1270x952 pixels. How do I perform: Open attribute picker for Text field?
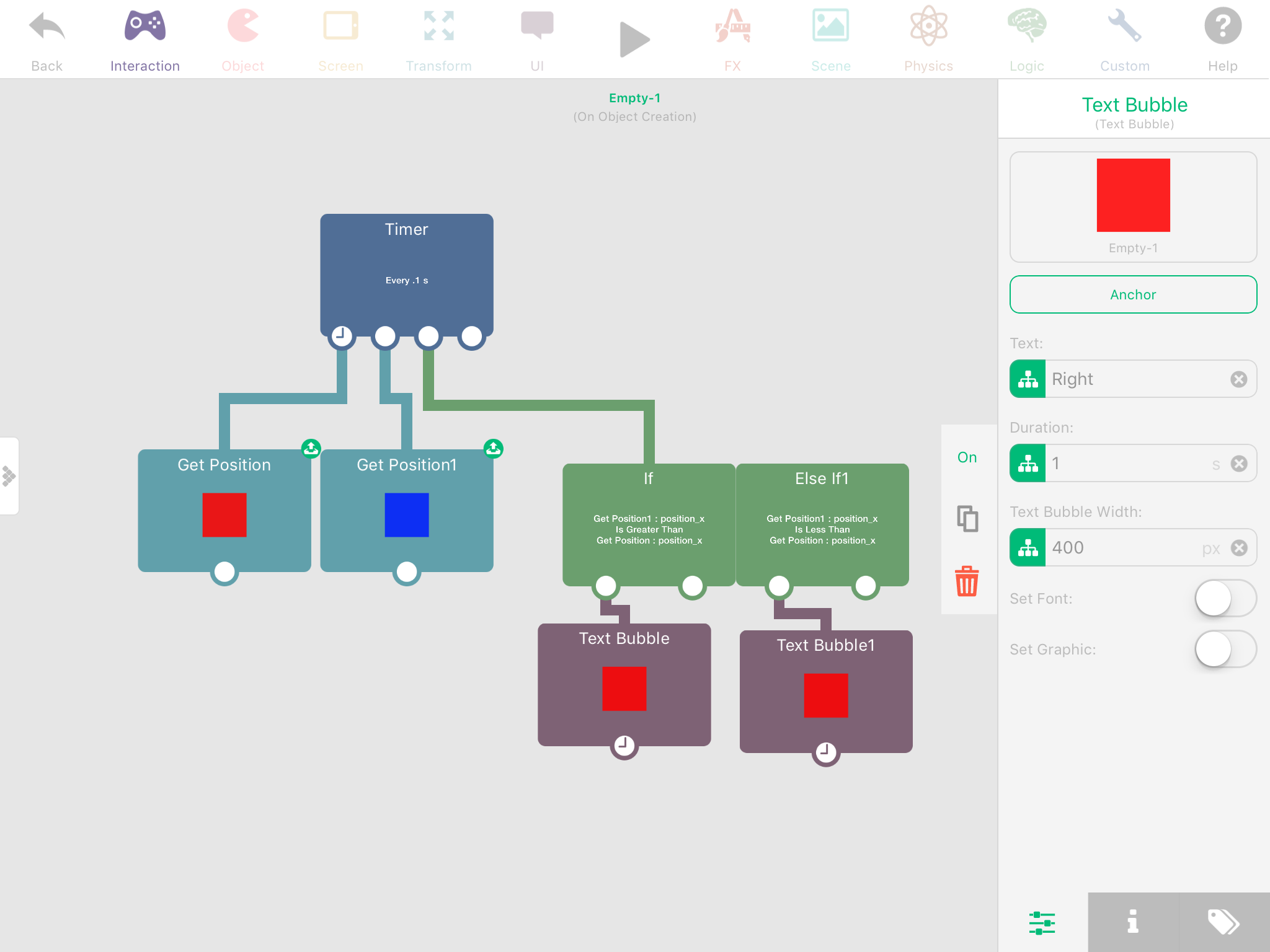point(1028,379)
